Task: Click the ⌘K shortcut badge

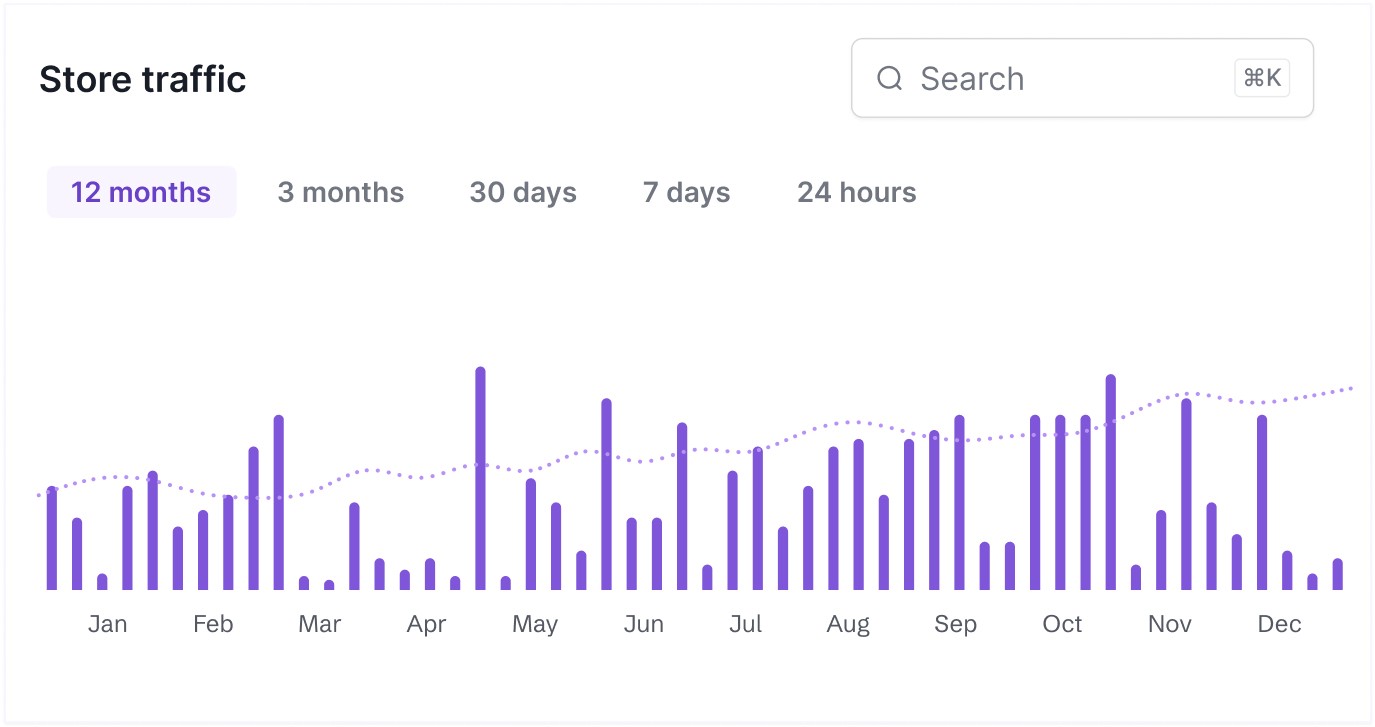Action: pyautogui.click(x=1262, y=78)
